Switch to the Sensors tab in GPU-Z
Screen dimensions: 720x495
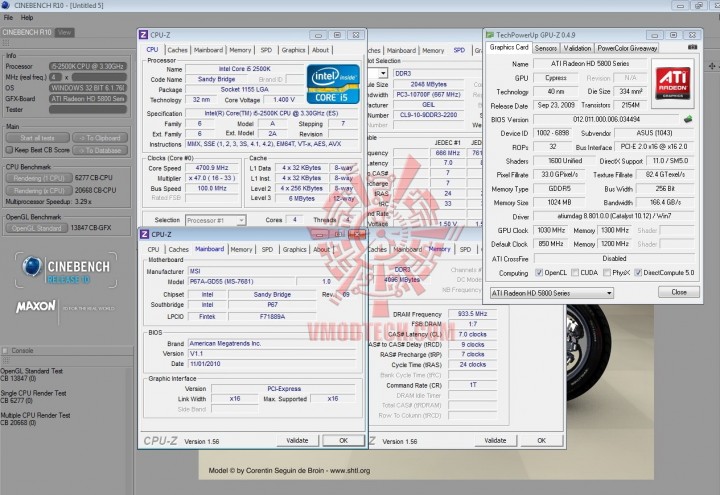pos(545,47)
